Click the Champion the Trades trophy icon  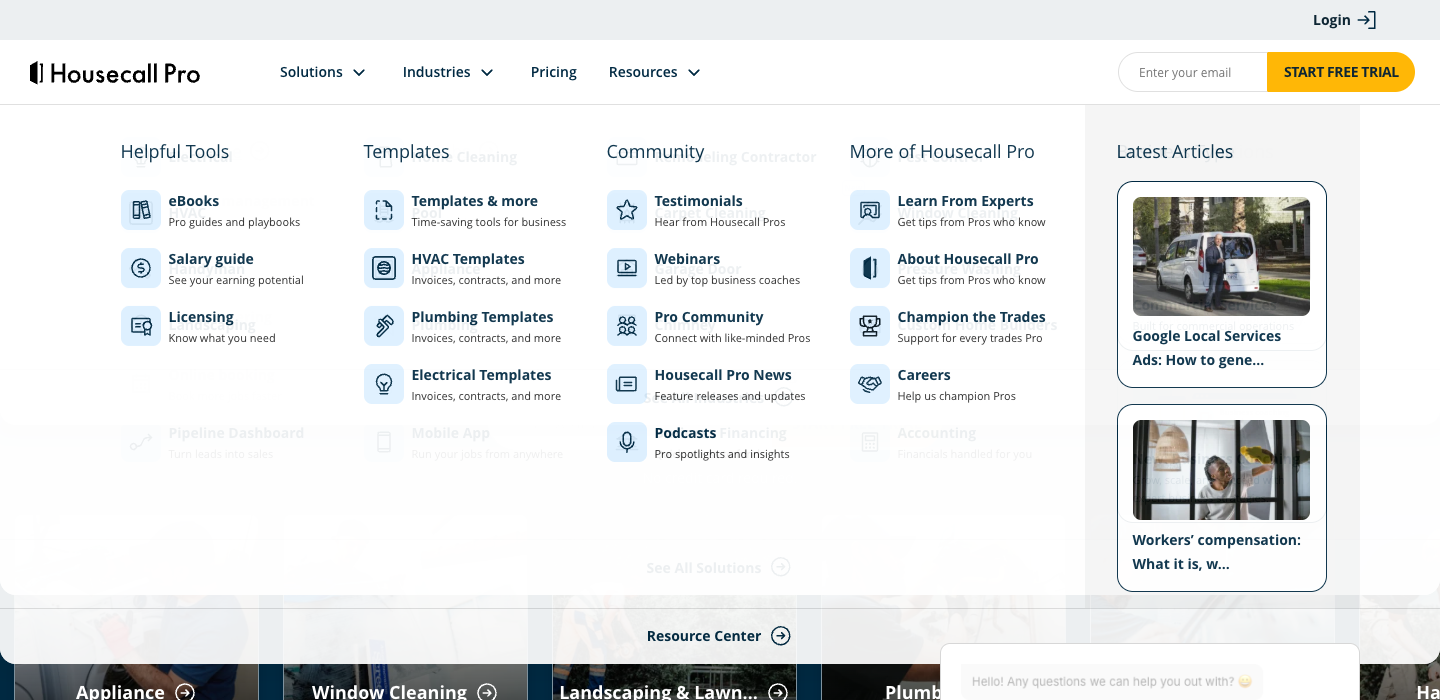[x=870, y=326]
